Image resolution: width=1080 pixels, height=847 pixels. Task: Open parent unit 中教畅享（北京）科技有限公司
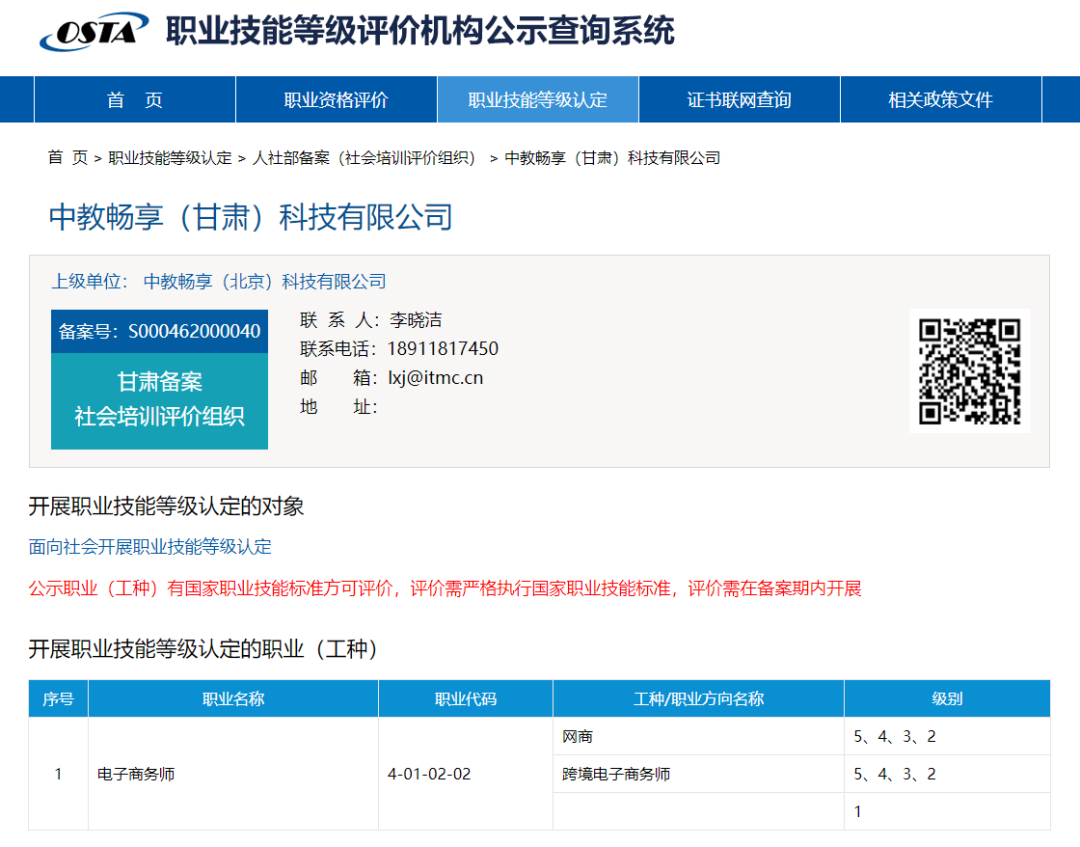pos(262,281)
